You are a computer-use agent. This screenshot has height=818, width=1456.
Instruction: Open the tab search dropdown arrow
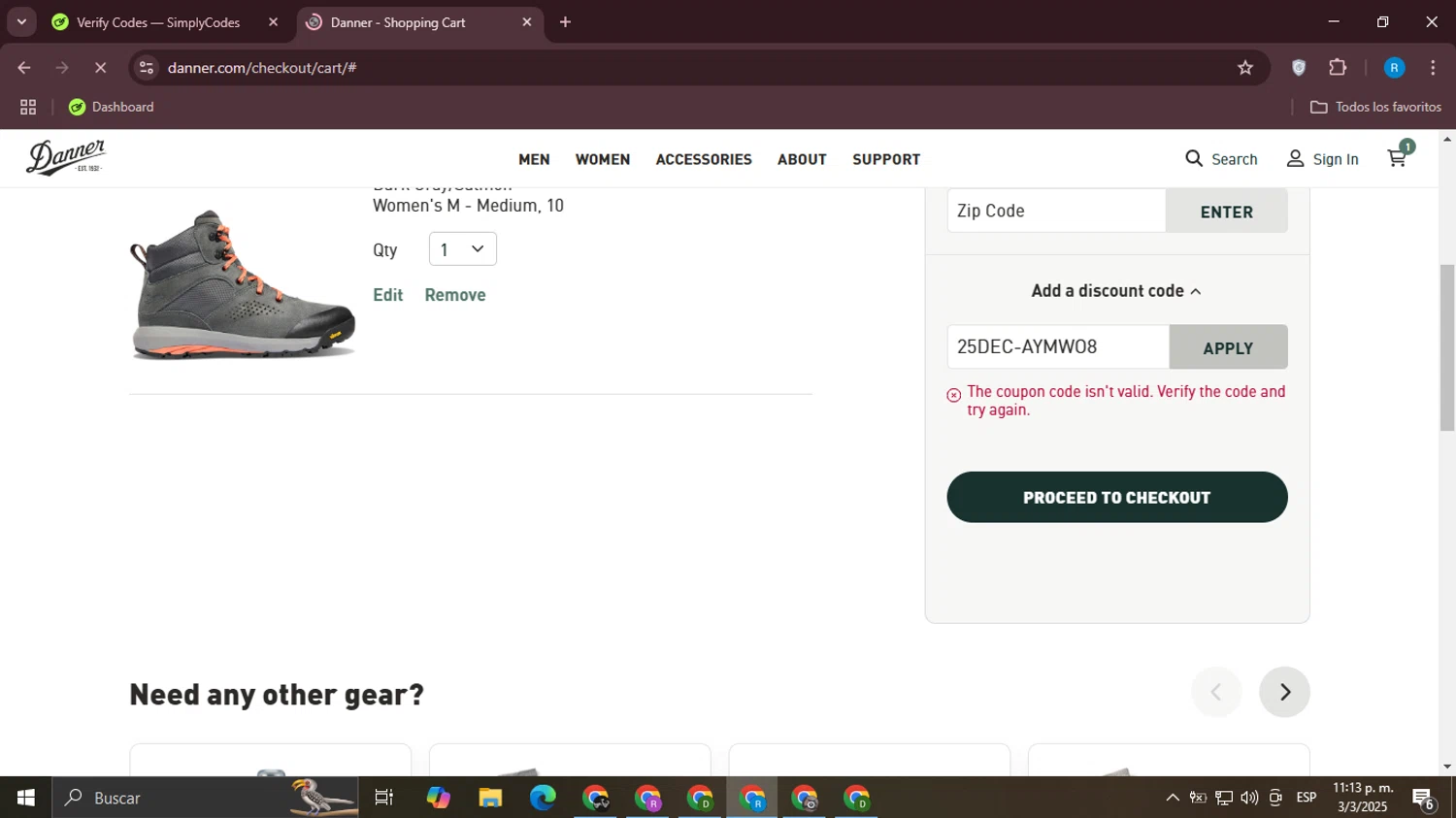click(21, 22)
